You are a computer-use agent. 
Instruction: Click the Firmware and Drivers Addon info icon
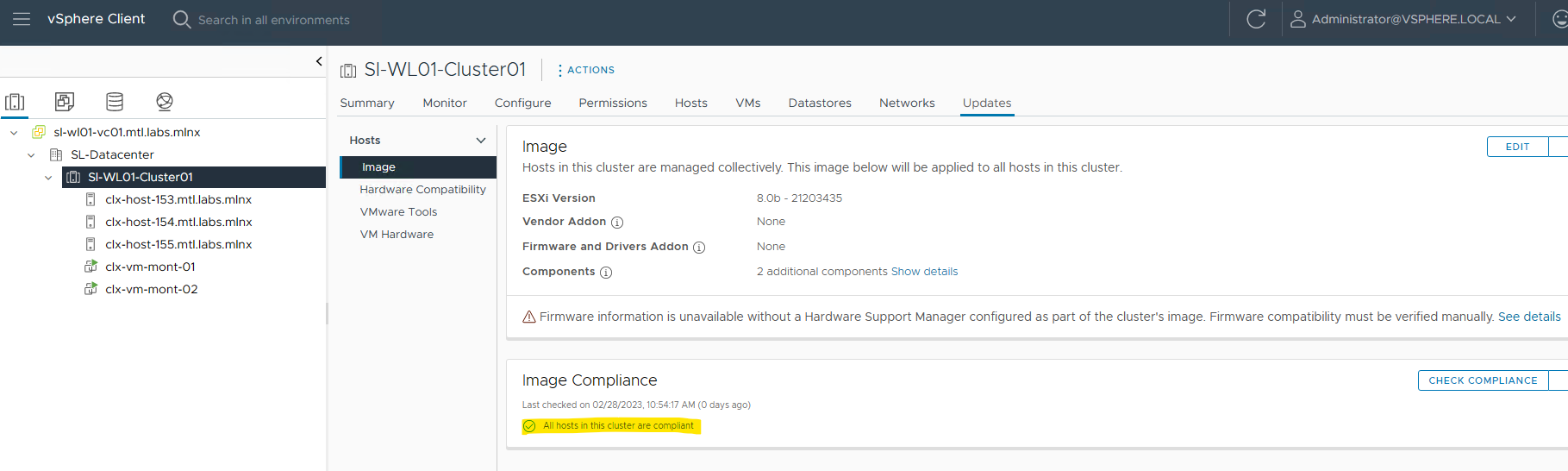point(699,248)
